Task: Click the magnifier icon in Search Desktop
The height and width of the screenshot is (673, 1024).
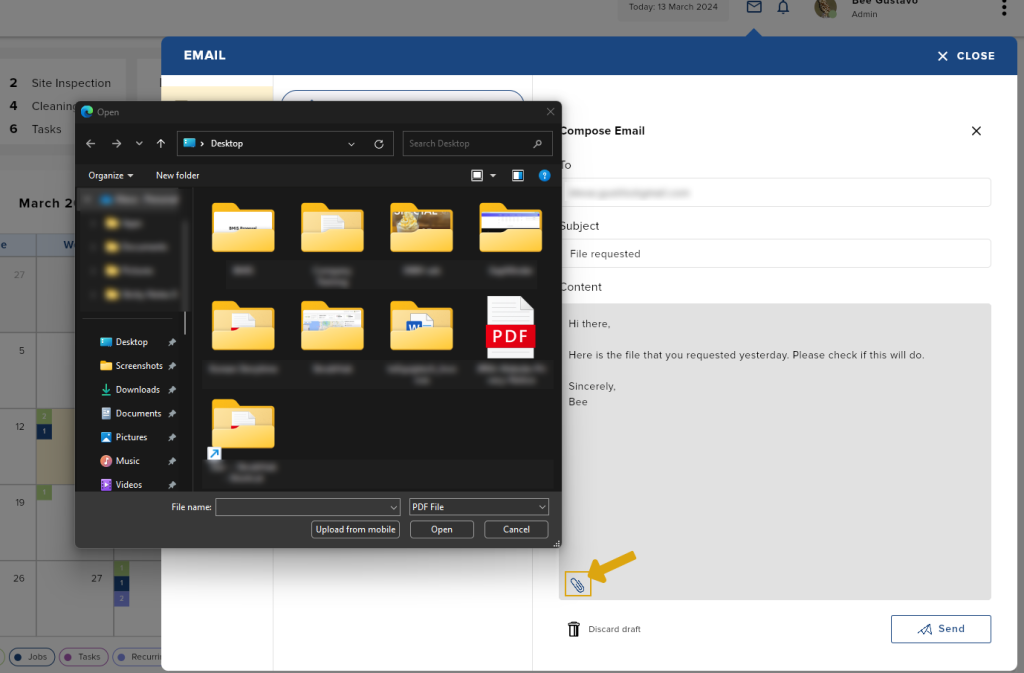Action: tap(537, 144)
